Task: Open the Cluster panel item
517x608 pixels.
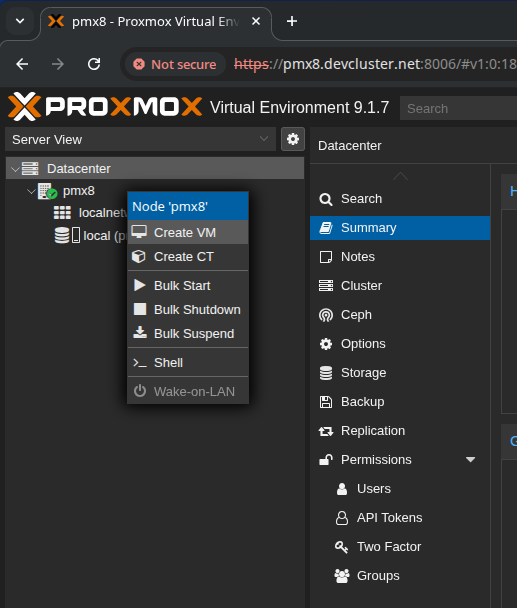Action: coord(400,286)
